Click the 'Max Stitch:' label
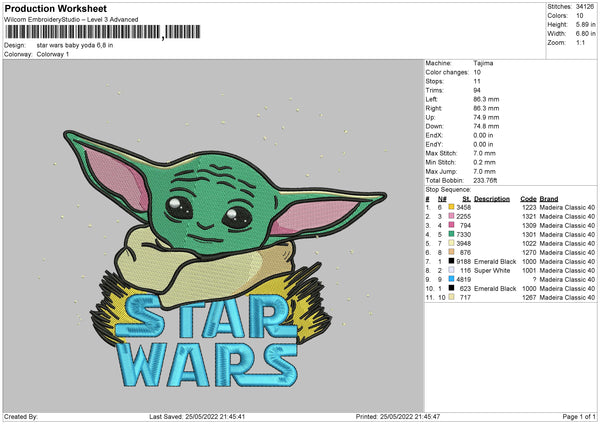 [441, 153]
